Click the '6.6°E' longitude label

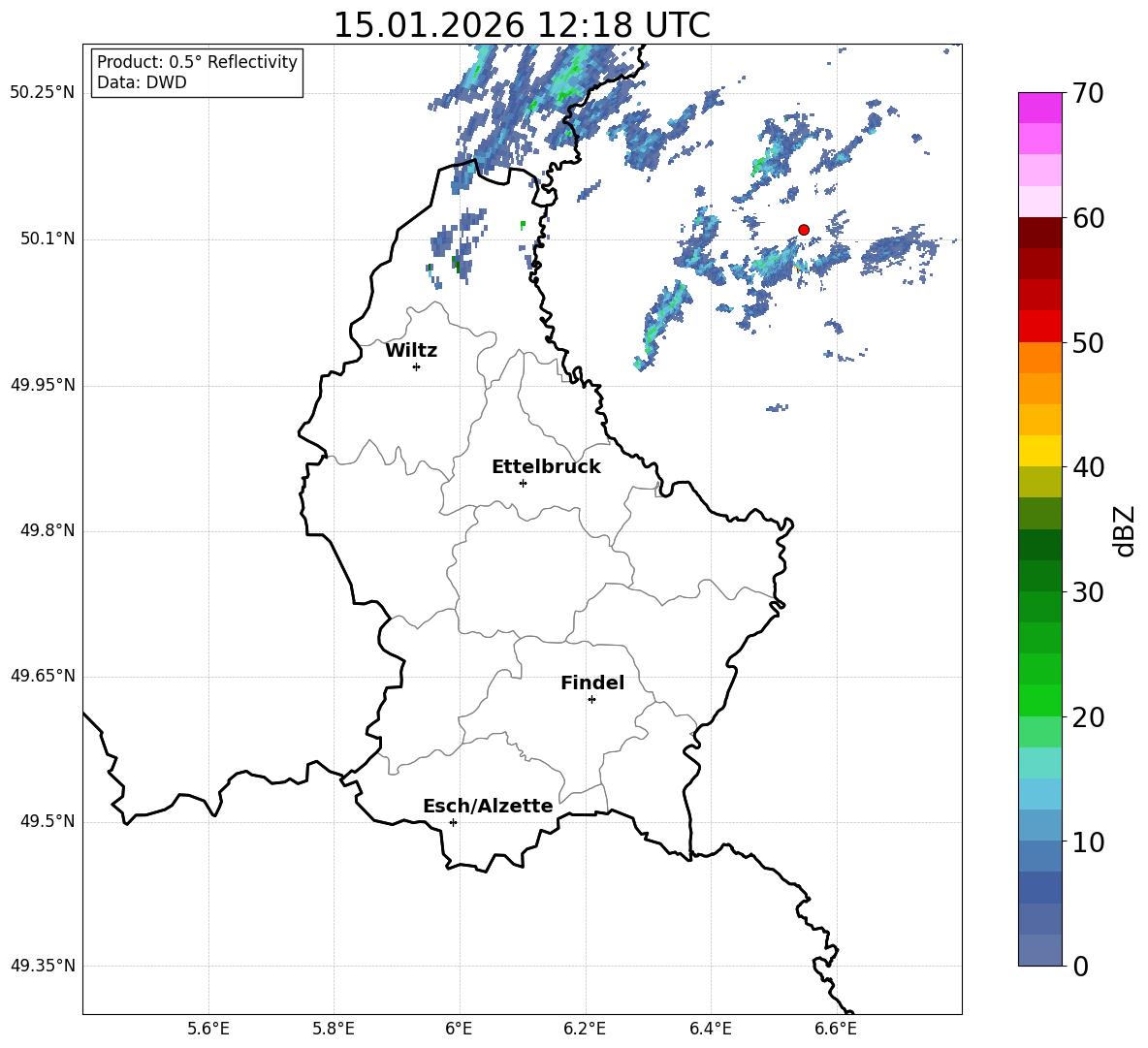pos(836,1029)
